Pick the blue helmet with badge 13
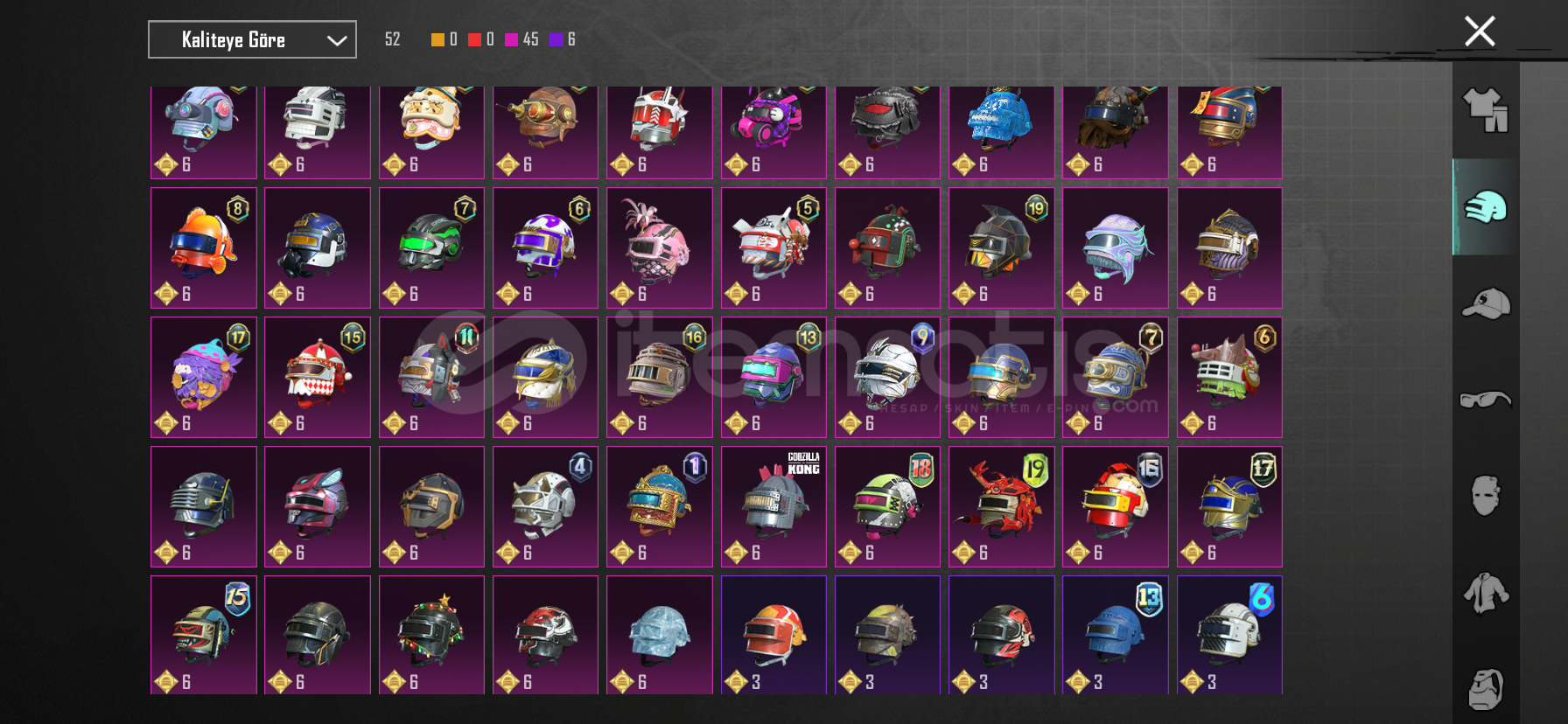The image size is (1568, 724). (x=1116, y=635)
